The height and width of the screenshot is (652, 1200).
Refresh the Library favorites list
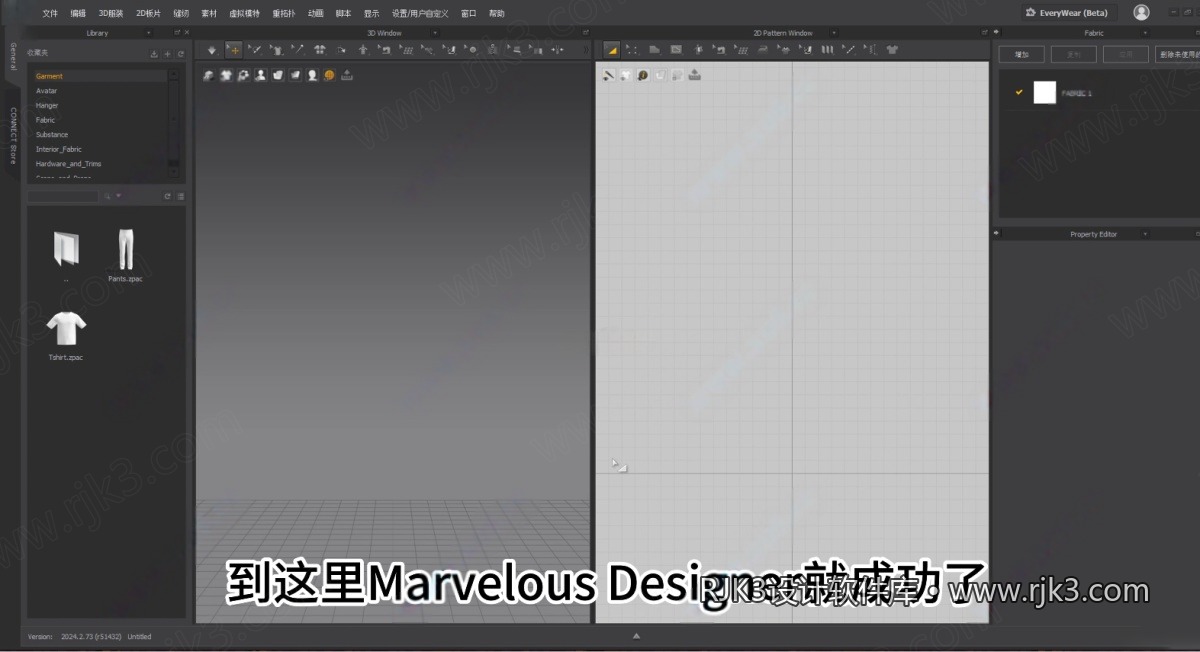tap(180, 54)
